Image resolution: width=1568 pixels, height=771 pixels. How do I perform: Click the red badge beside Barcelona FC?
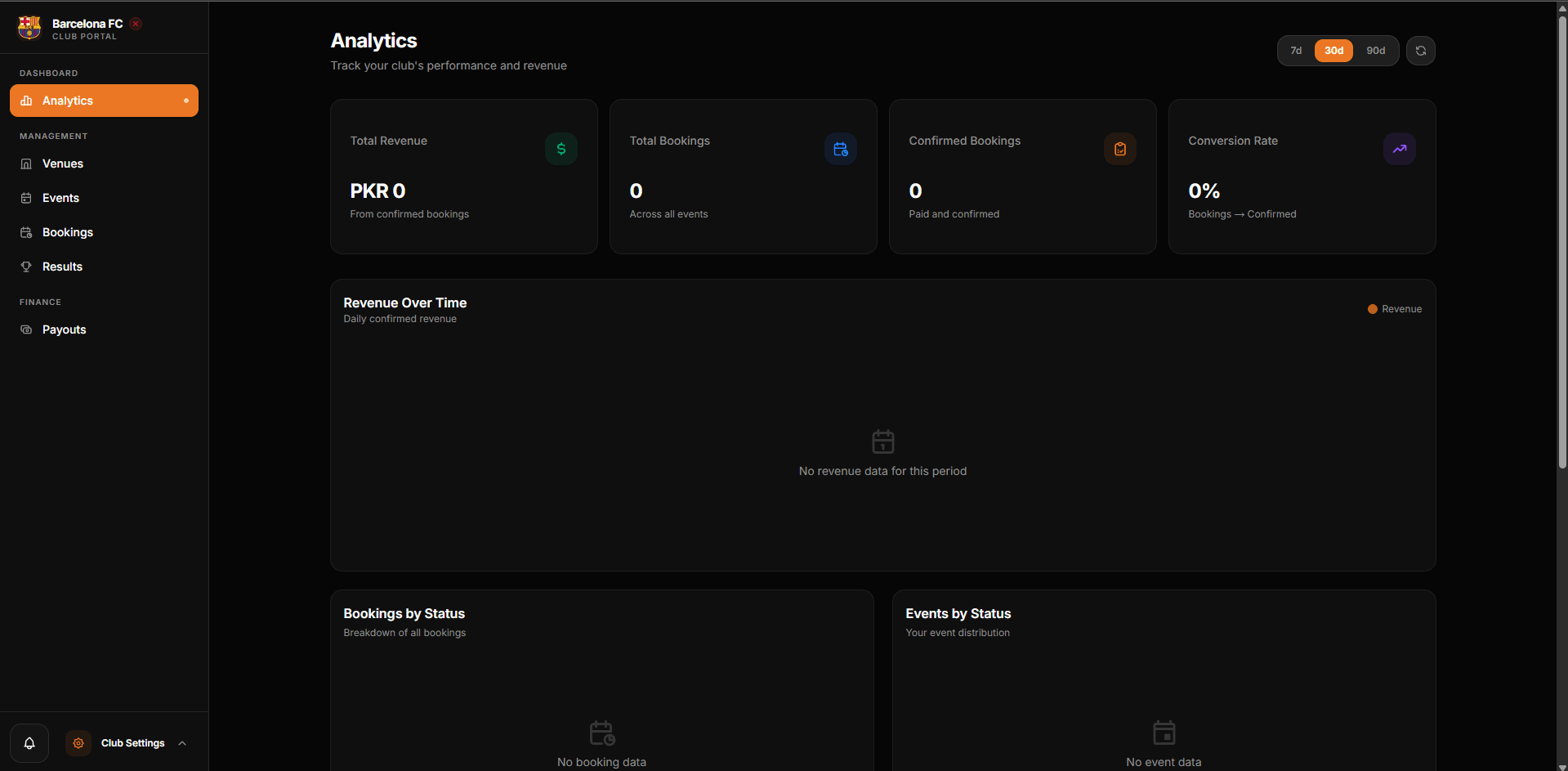click(x=136, y=24)
